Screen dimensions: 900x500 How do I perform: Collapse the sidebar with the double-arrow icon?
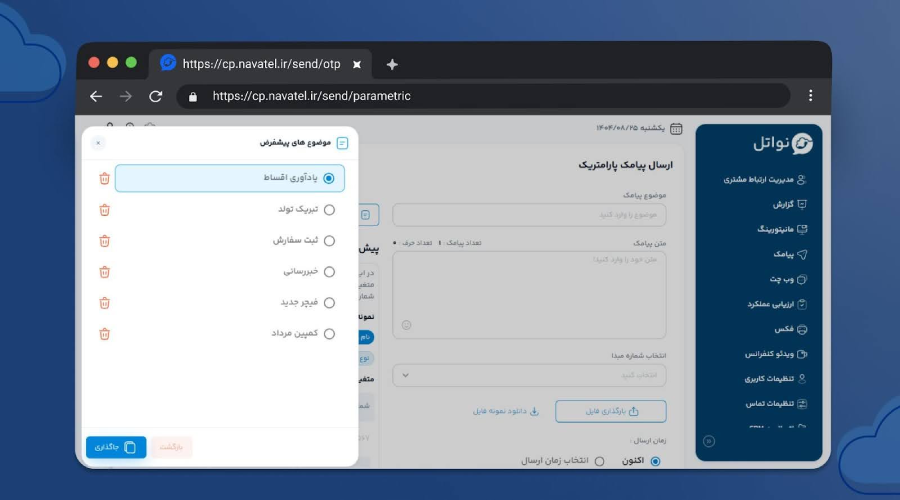pos(709,441)
